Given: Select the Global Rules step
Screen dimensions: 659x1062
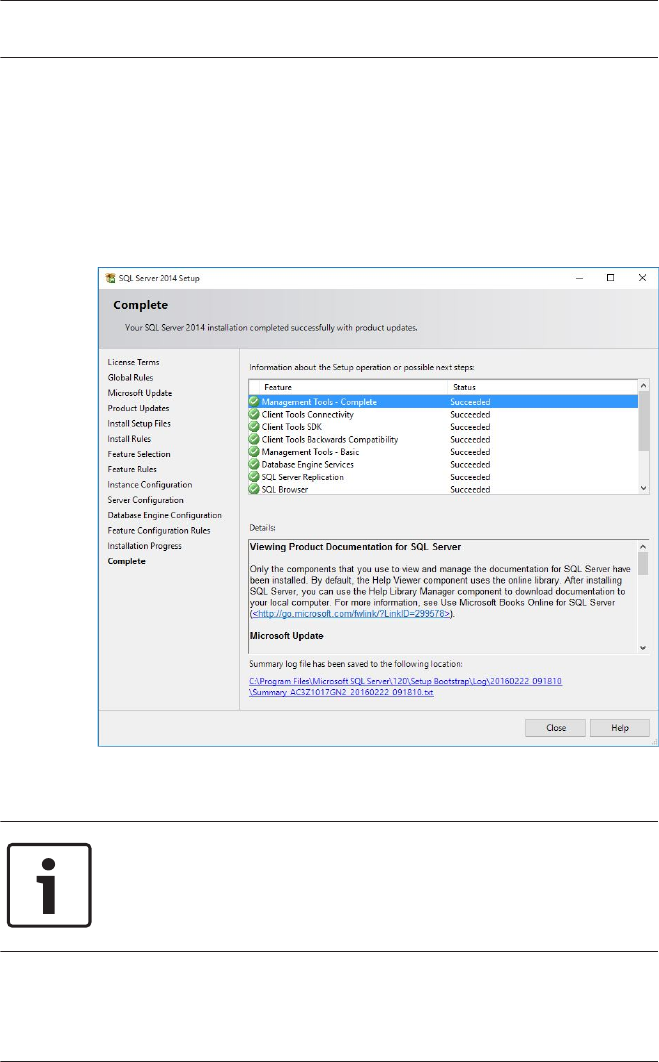Looking at the screenshot, I should pyautogui.click(x=130, y=378).
